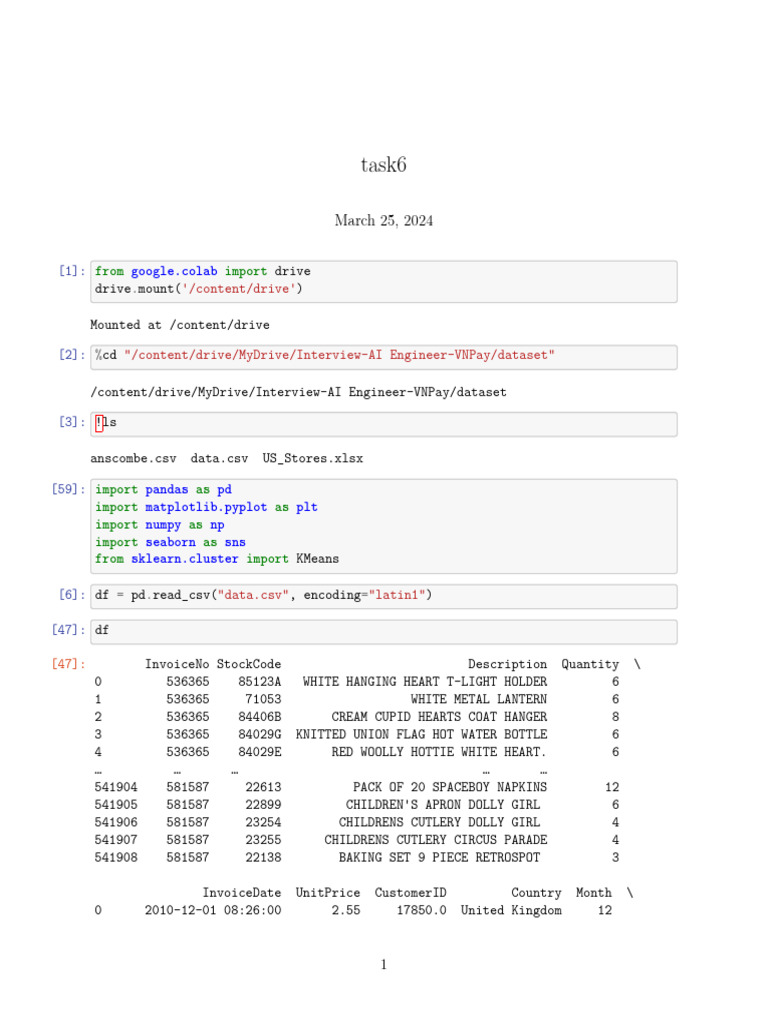Viewport: 768px width, 1024px height.
Task: Click the date 'March 25, 2024'
Action: [x=383, y=220]
